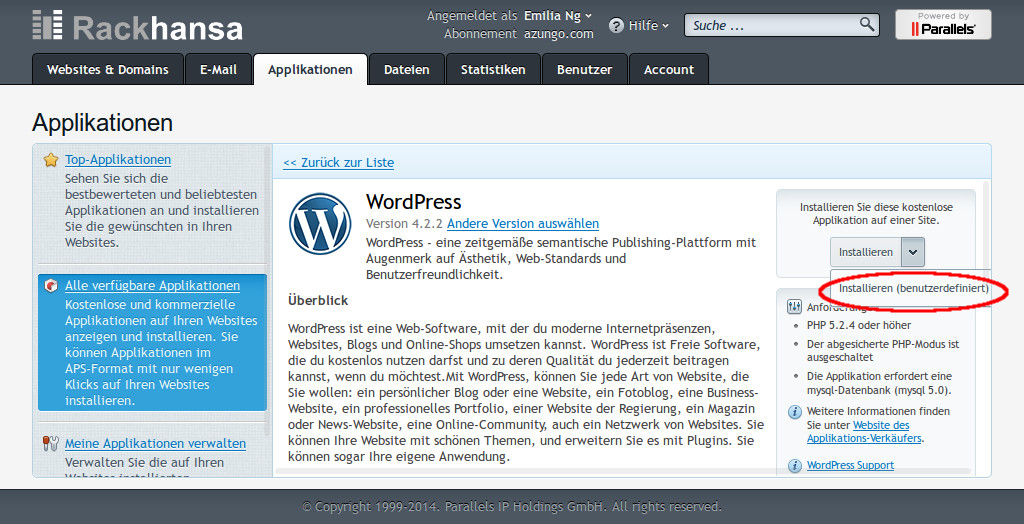Click info icon beside Weitere Informationen

pyautogui.click(x=794, y=412)
